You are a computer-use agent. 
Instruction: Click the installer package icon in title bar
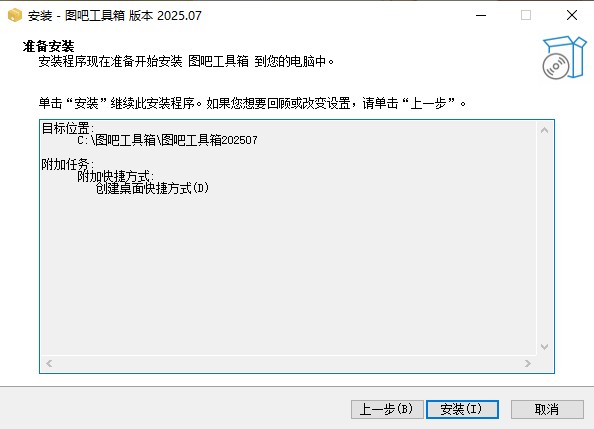pos(14,15)
